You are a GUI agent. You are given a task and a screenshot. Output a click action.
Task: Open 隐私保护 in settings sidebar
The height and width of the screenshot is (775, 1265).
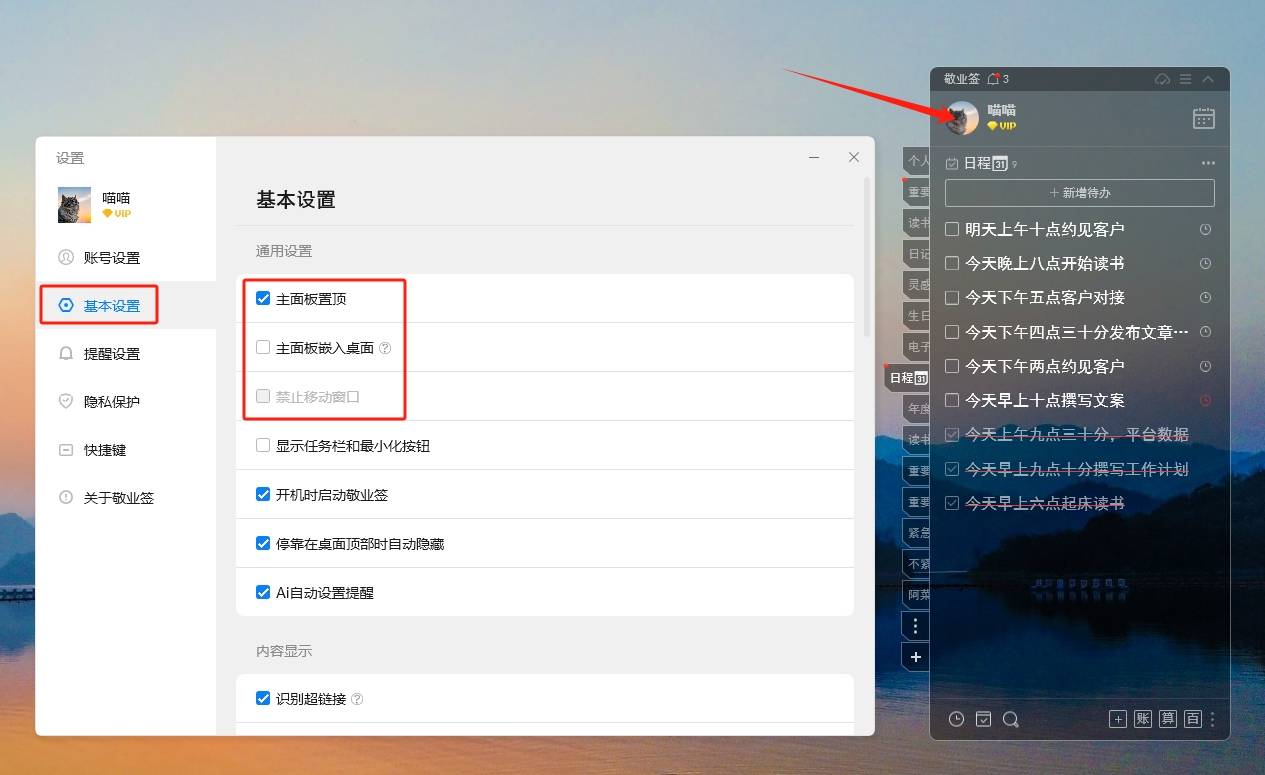126,402
